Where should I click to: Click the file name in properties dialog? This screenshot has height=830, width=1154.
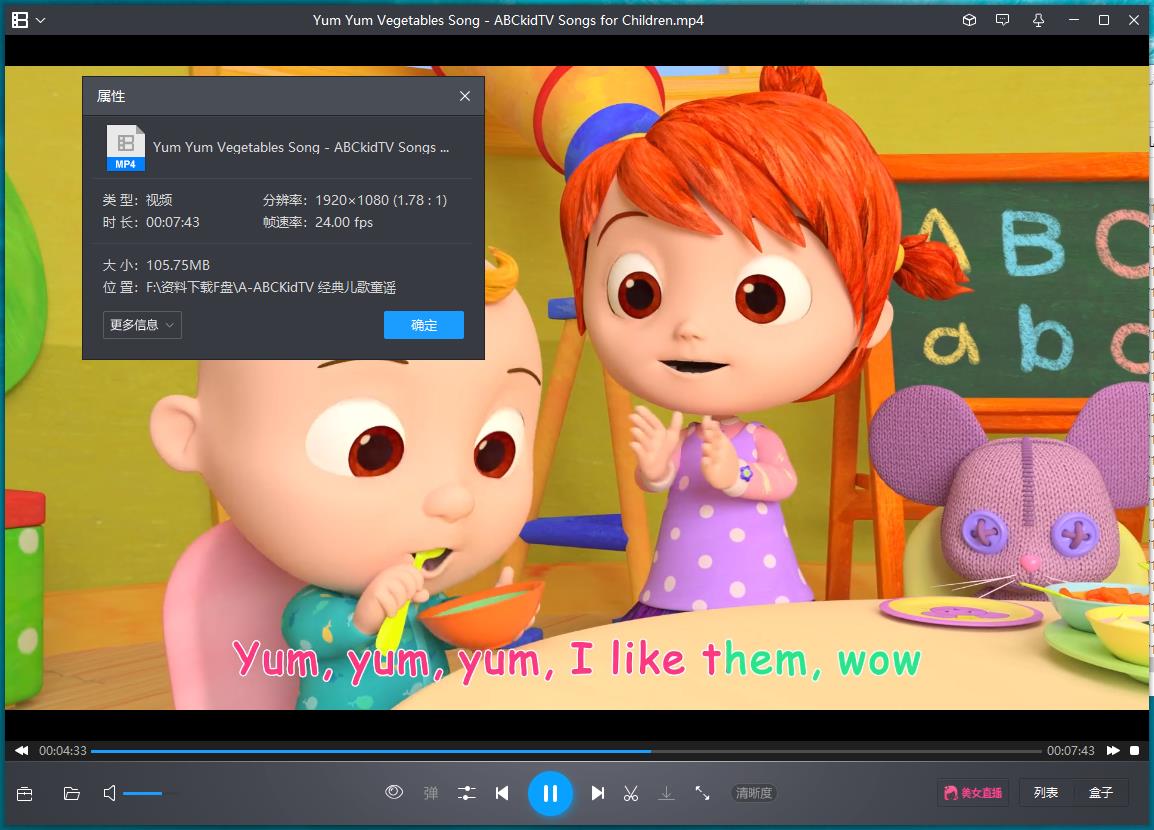301,147
